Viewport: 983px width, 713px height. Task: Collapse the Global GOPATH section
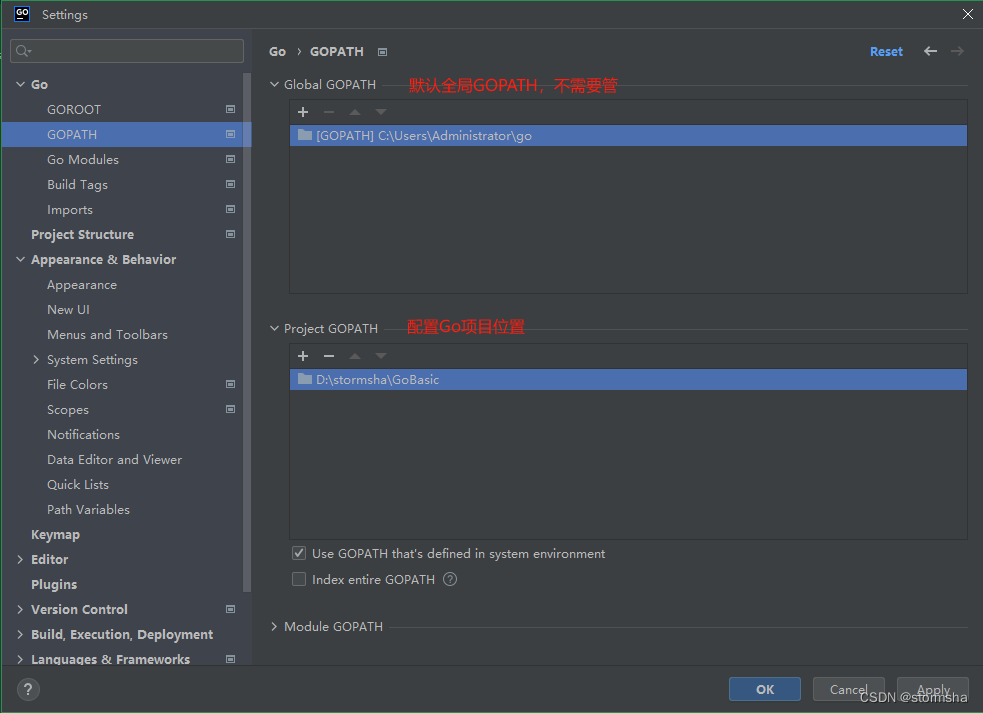coord(274,84)
